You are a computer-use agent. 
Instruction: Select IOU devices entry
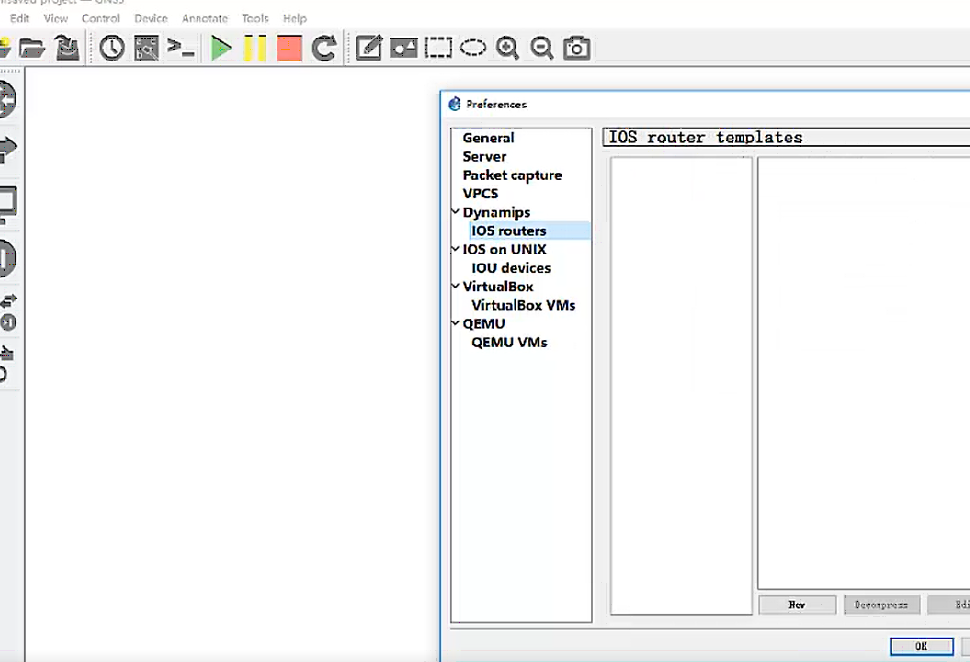(511, 268)
